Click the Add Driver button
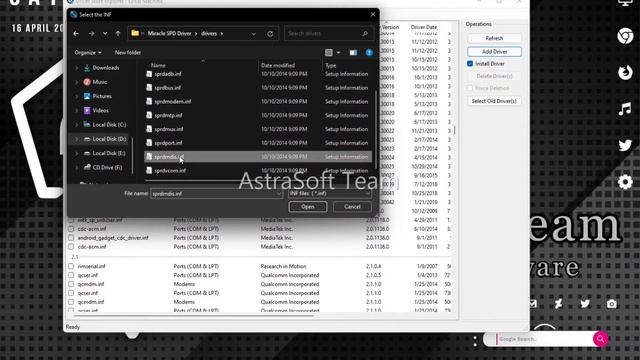Image resolution: width=640 pixels, height=360 pixels. (494, 52)
